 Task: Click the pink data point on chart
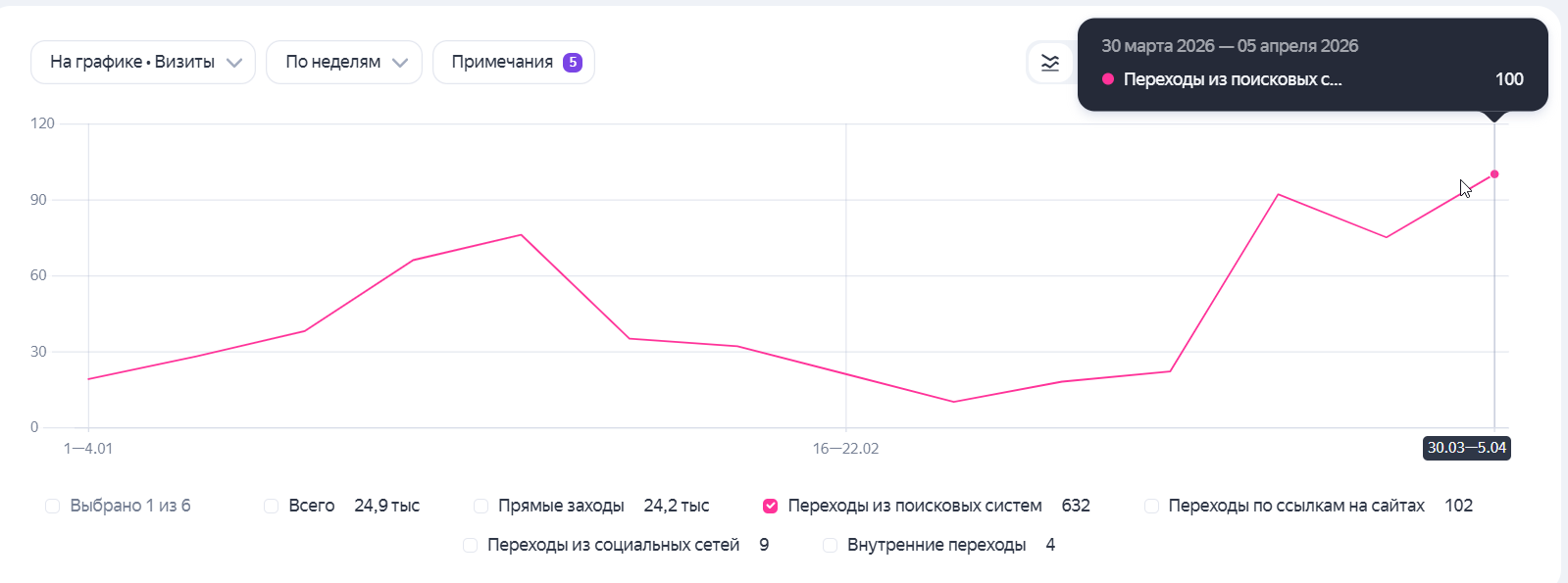[1494, 174]
